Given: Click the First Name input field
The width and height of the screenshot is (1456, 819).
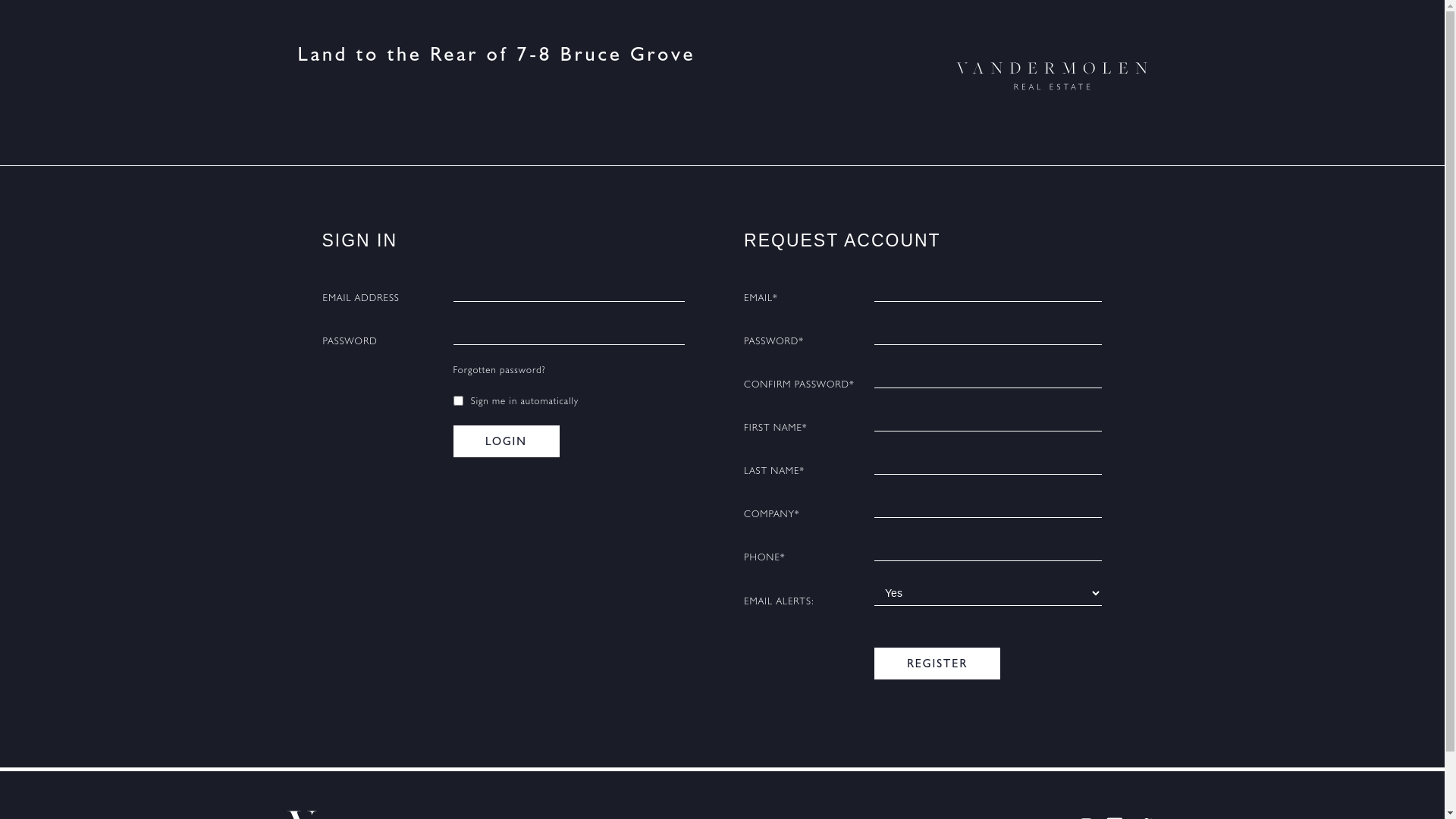Looking at the screenshot, I should (x=987, y=422).
